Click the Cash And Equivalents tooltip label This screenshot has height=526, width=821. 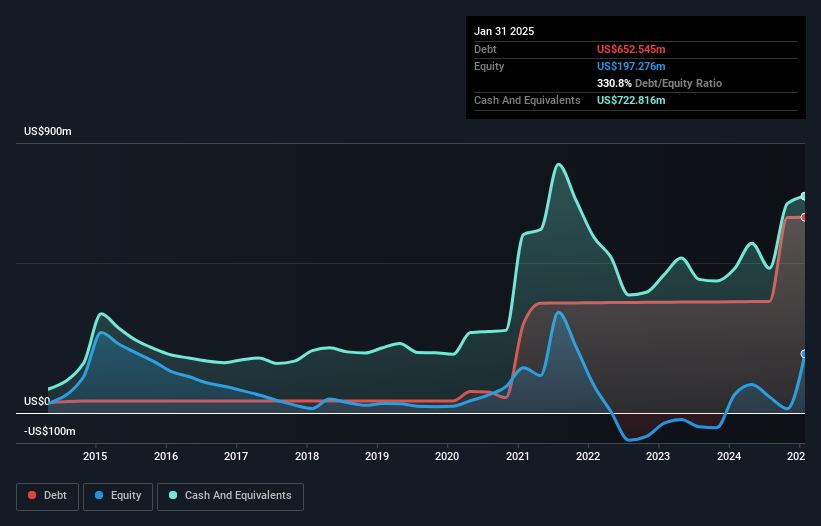527,100
